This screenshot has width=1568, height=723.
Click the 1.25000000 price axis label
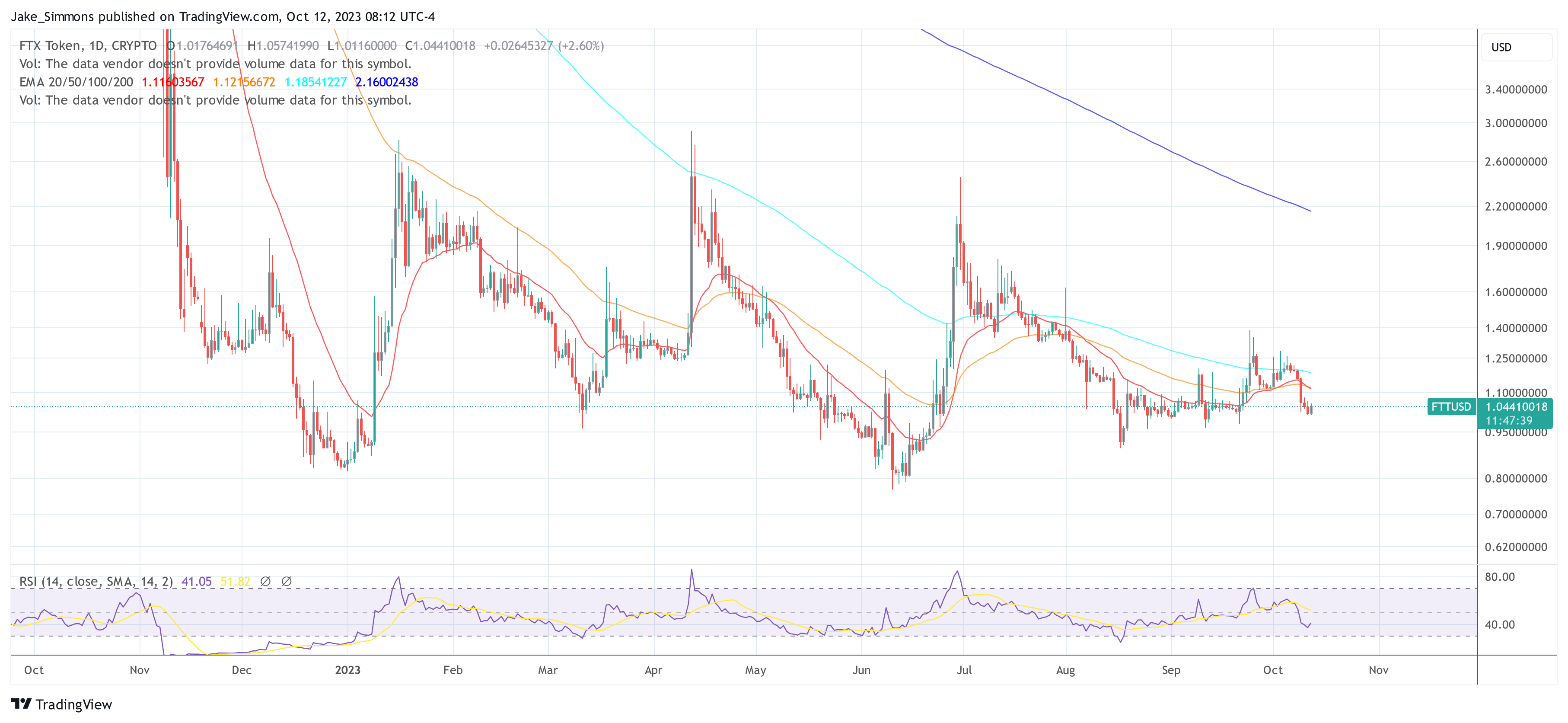coord(1516,358)
